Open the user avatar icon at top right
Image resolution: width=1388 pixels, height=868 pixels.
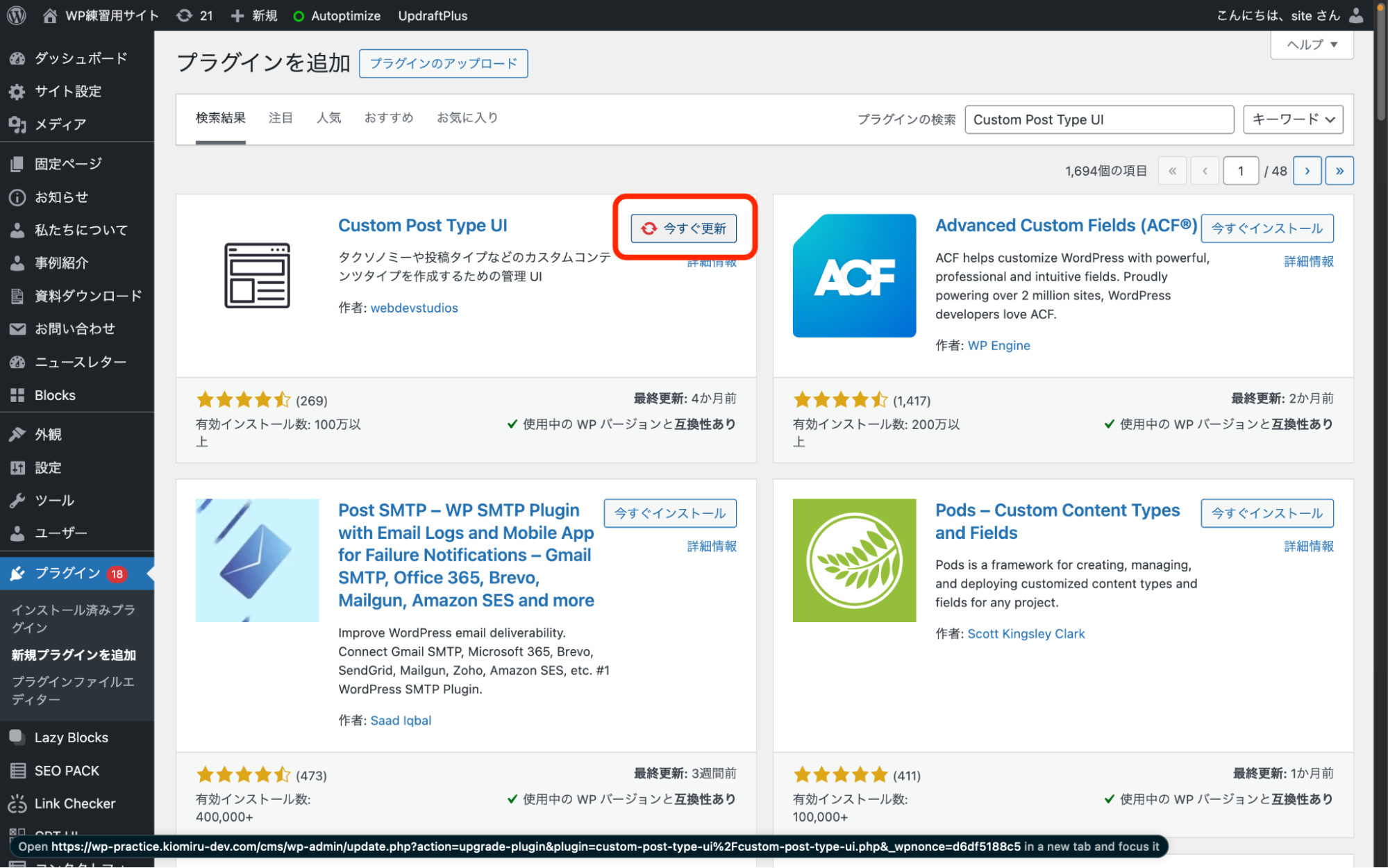coord(1356,15)
